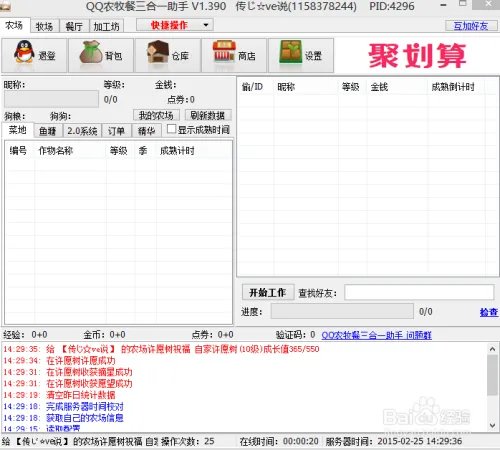500x450 pixels.
Task: Click the log panel scroll down arrow
Action: (x=492, y=425)
